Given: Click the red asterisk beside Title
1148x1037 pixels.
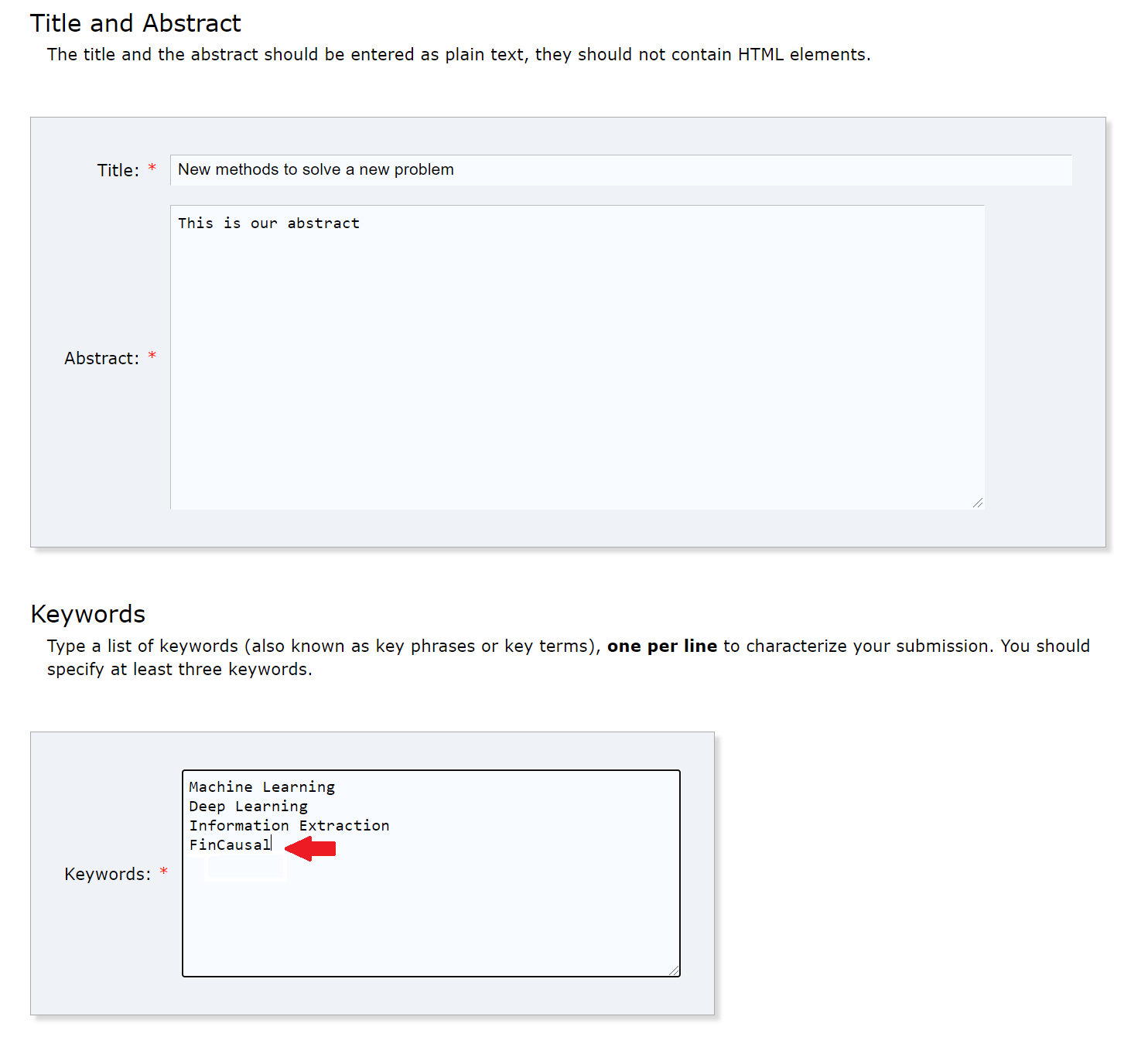Looking at the screenshot, I should [x=152, y=168].
